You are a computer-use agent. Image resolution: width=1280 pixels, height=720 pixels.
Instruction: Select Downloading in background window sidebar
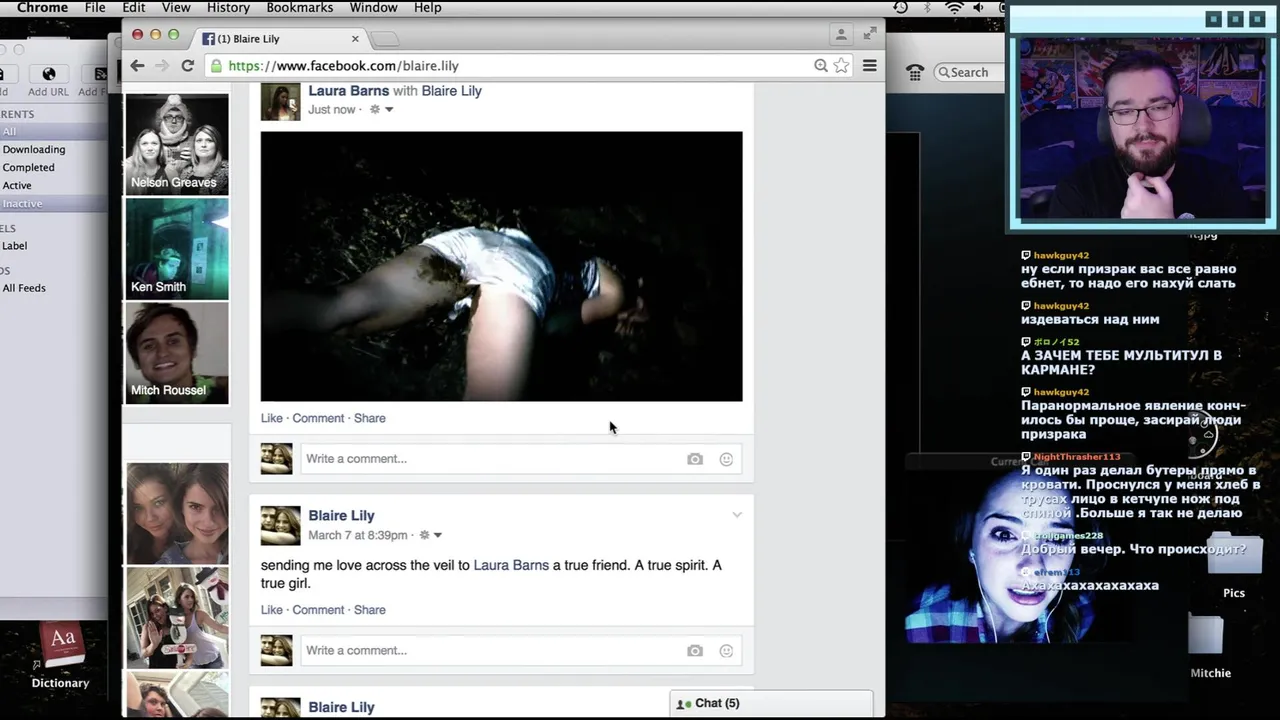[x=34, y=150]
